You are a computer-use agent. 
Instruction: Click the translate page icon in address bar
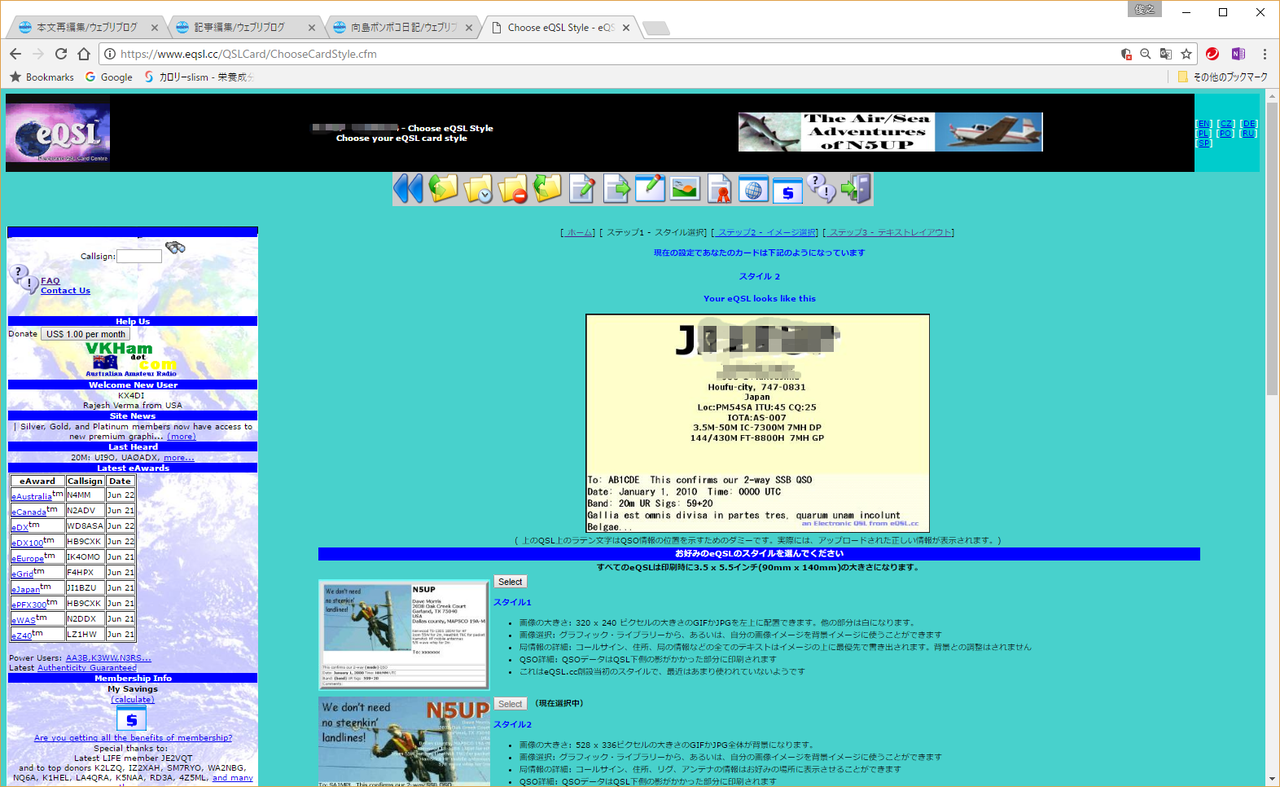1166,54
